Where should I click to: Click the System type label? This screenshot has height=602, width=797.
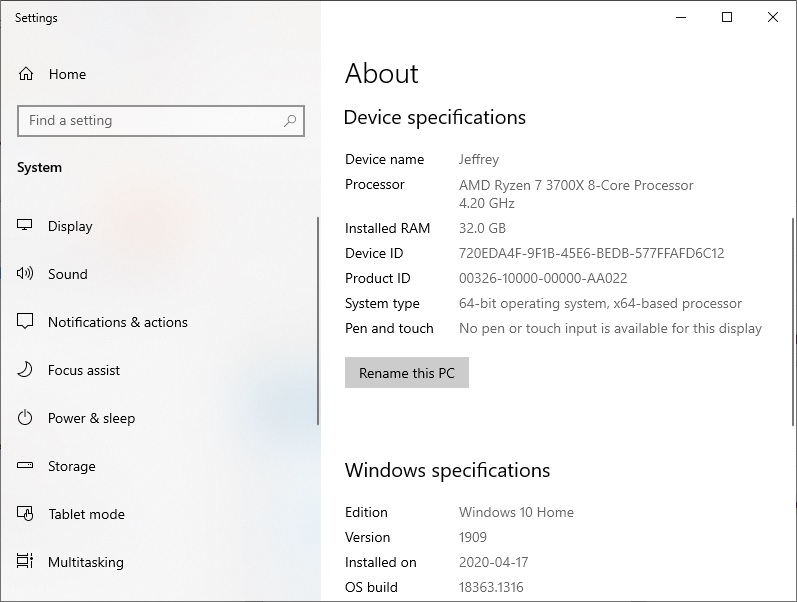coord(382,304)
